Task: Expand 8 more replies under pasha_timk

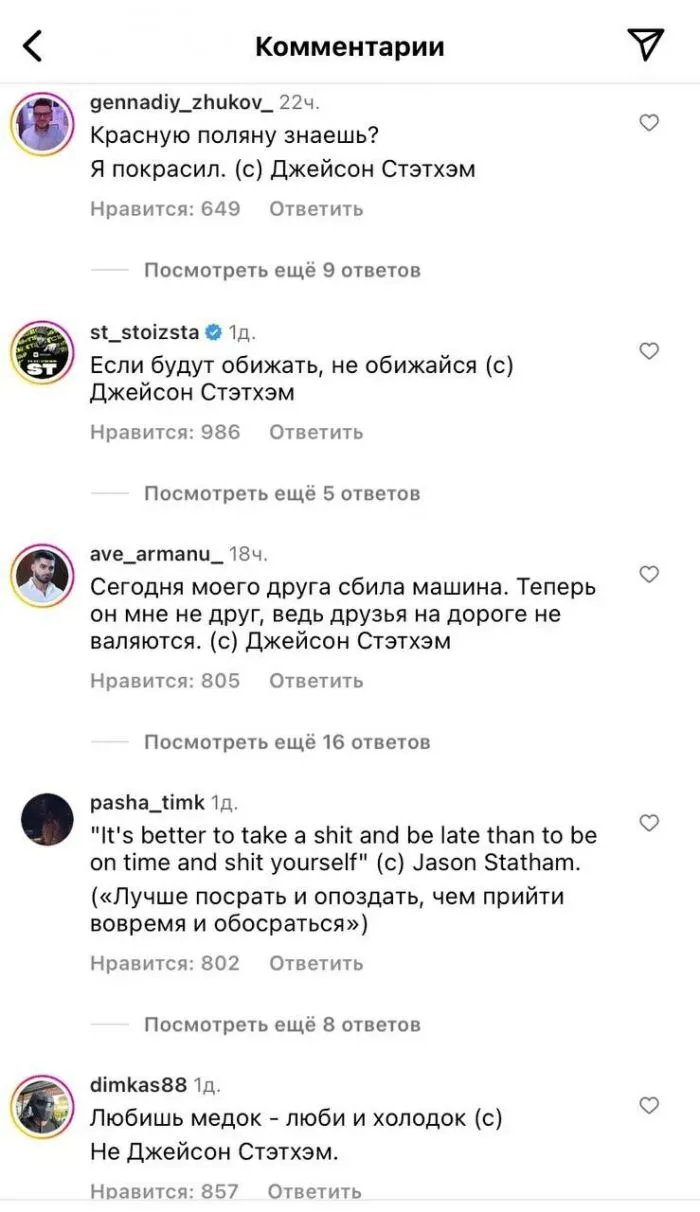Action: [282, 1025]
